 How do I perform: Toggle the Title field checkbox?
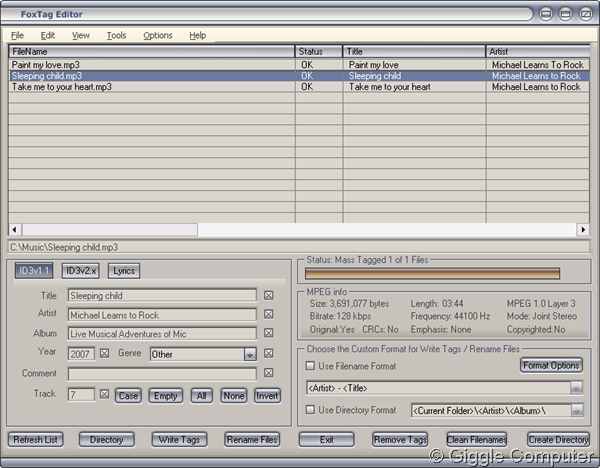pos(269,295)
